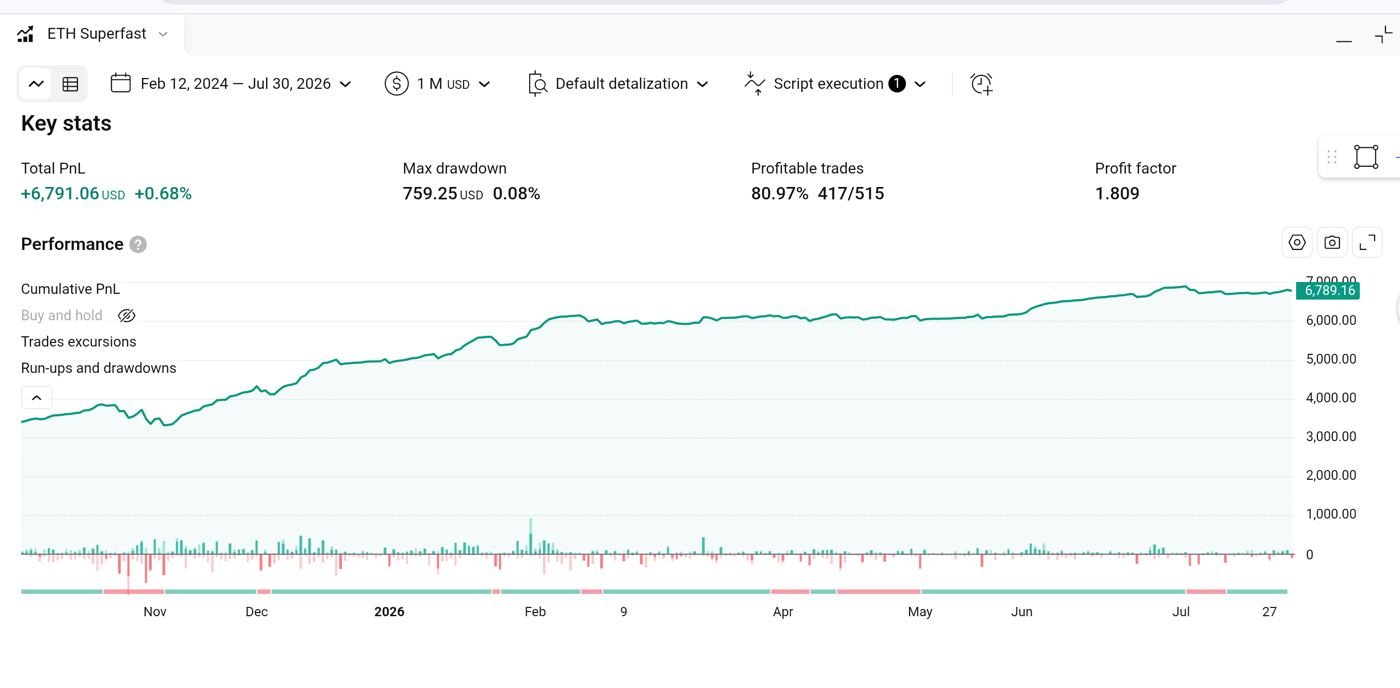This screenshot has width=1400, height=688.
Task: Click the rectangle selection tool in the floating toolbar
Action: click(x=1366, y=157)
